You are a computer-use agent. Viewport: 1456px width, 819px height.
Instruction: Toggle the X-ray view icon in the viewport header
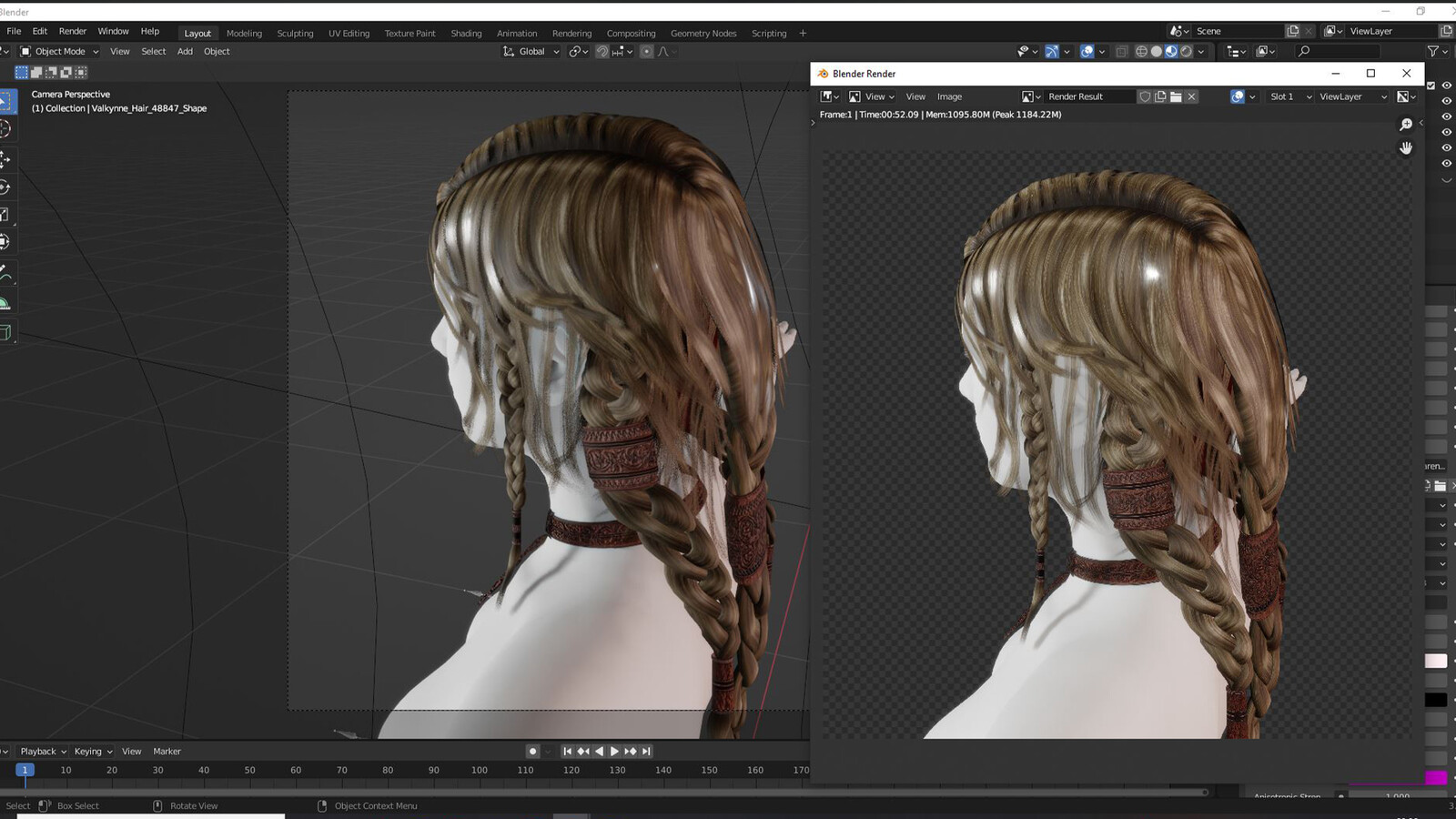click(1122, 52)
